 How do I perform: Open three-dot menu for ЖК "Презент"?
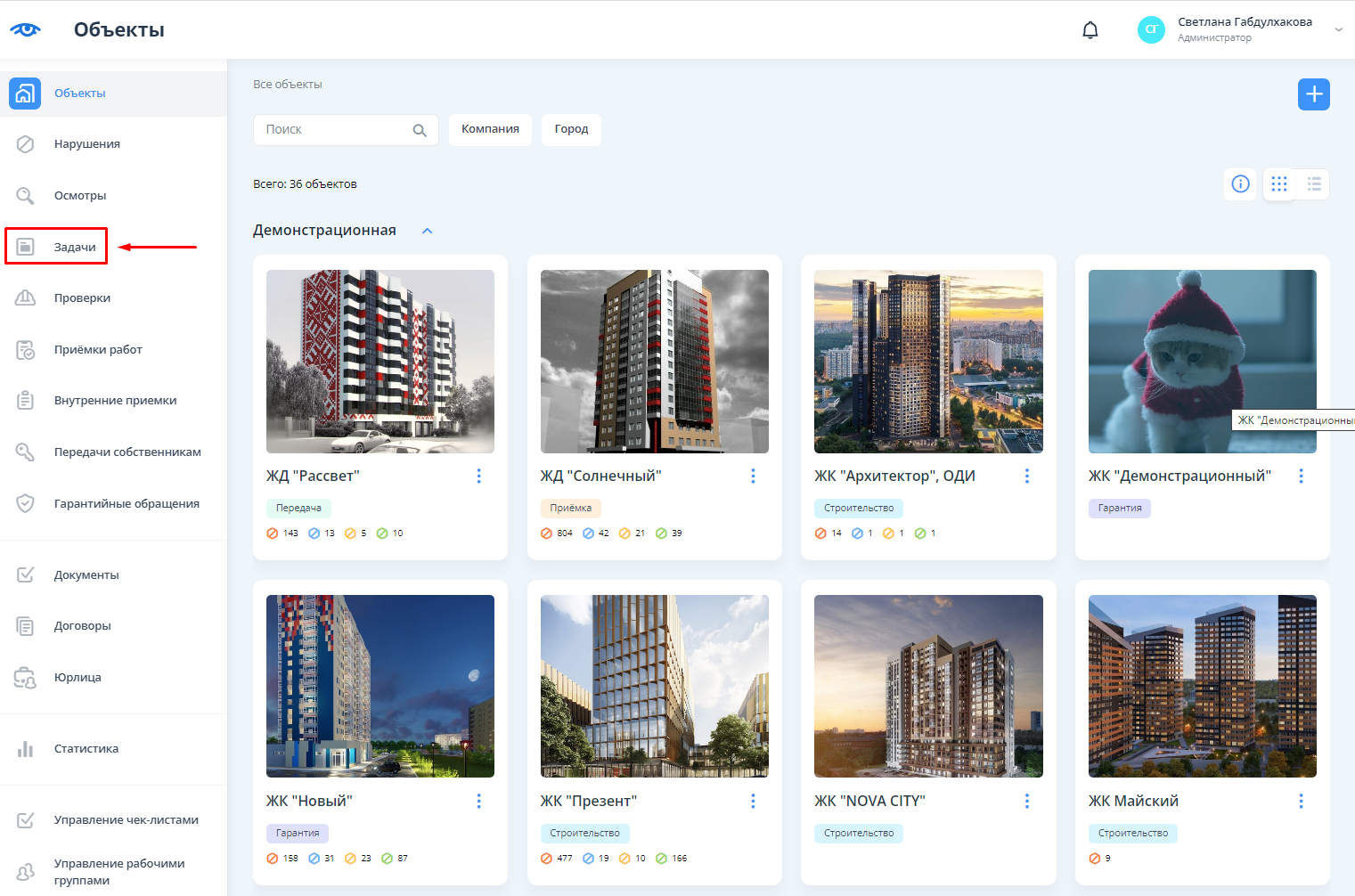click(753, 801)
